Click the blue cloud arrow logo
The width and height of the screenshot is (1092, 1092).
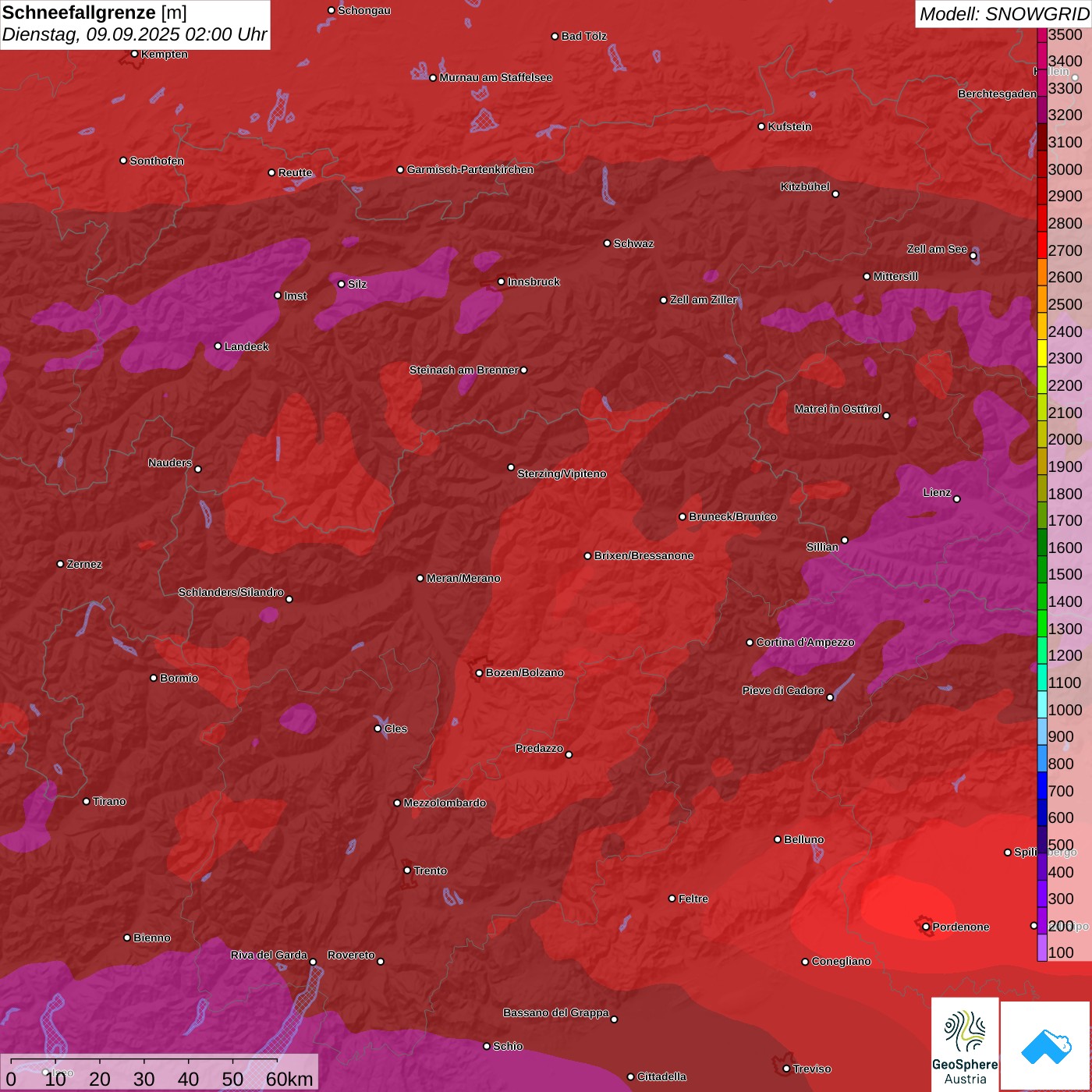1046,1047
